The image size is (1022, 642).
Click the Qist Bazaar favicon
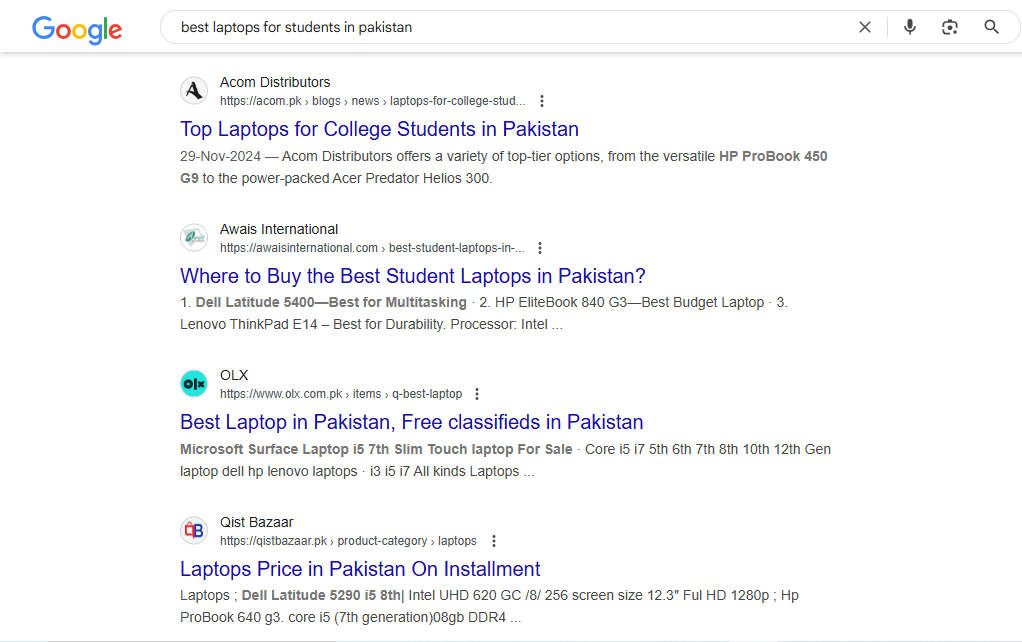[x=194, y=531]
